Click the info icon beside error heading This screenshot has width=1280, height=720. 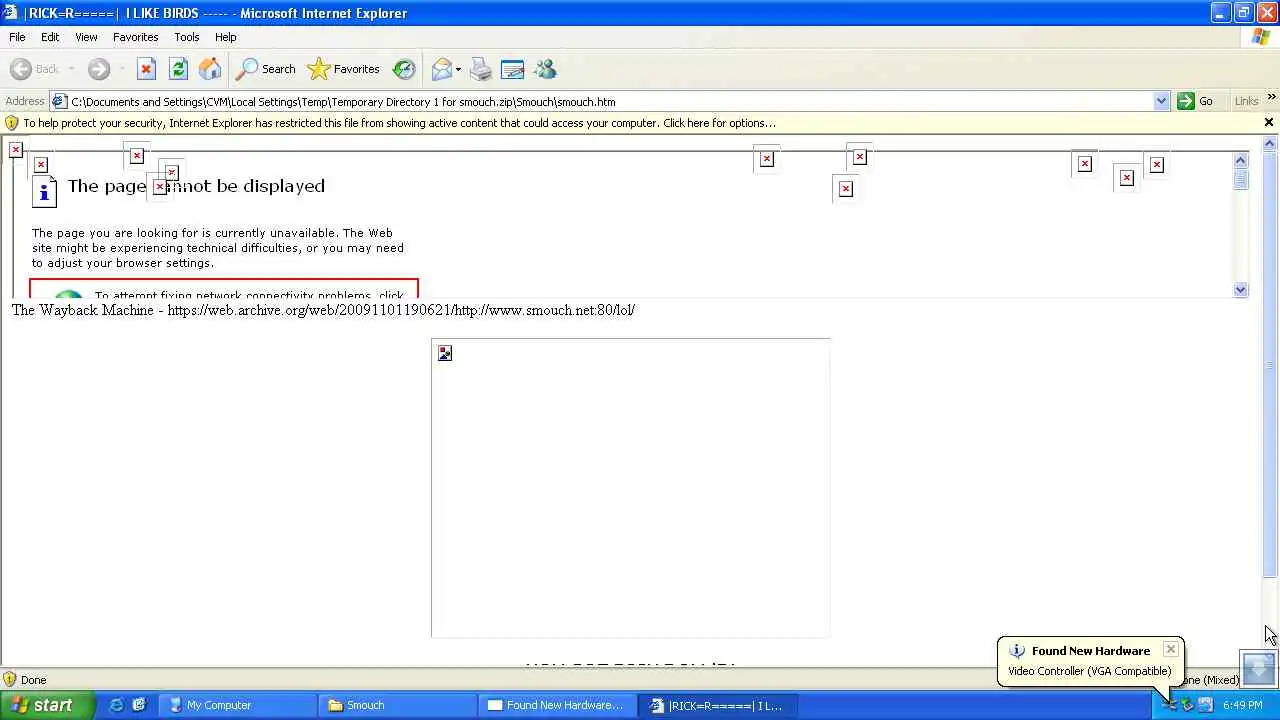(x=44, y=191)
